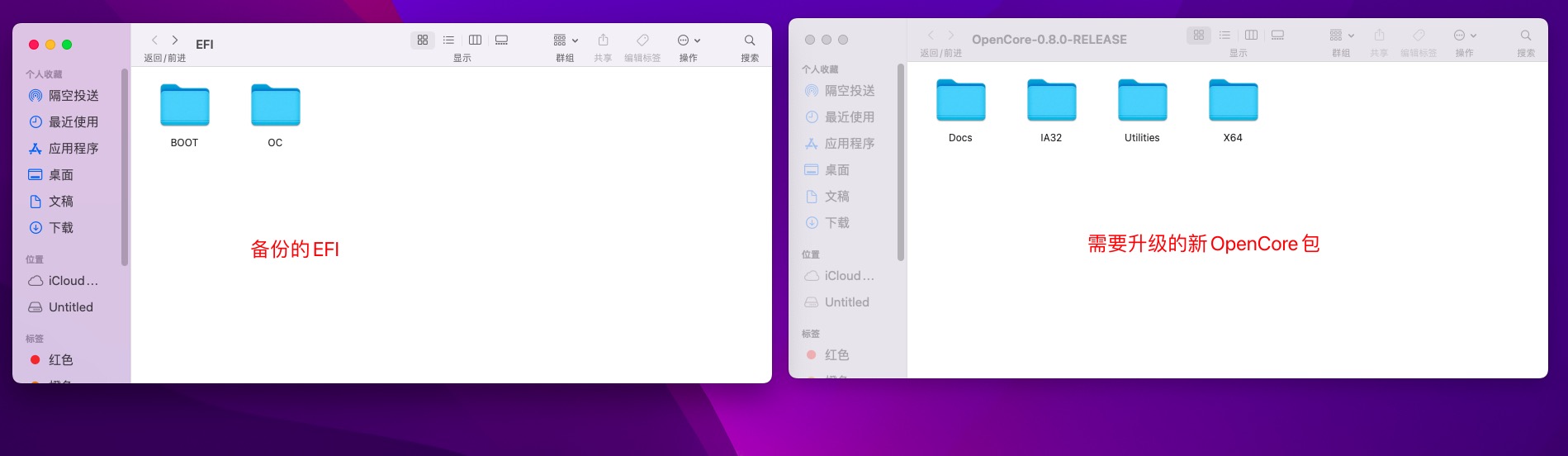This screenshot has height=456, width=1568.
Task: Close the EFI window with red button
Action: pyautogui.click(x=34, y=45)
